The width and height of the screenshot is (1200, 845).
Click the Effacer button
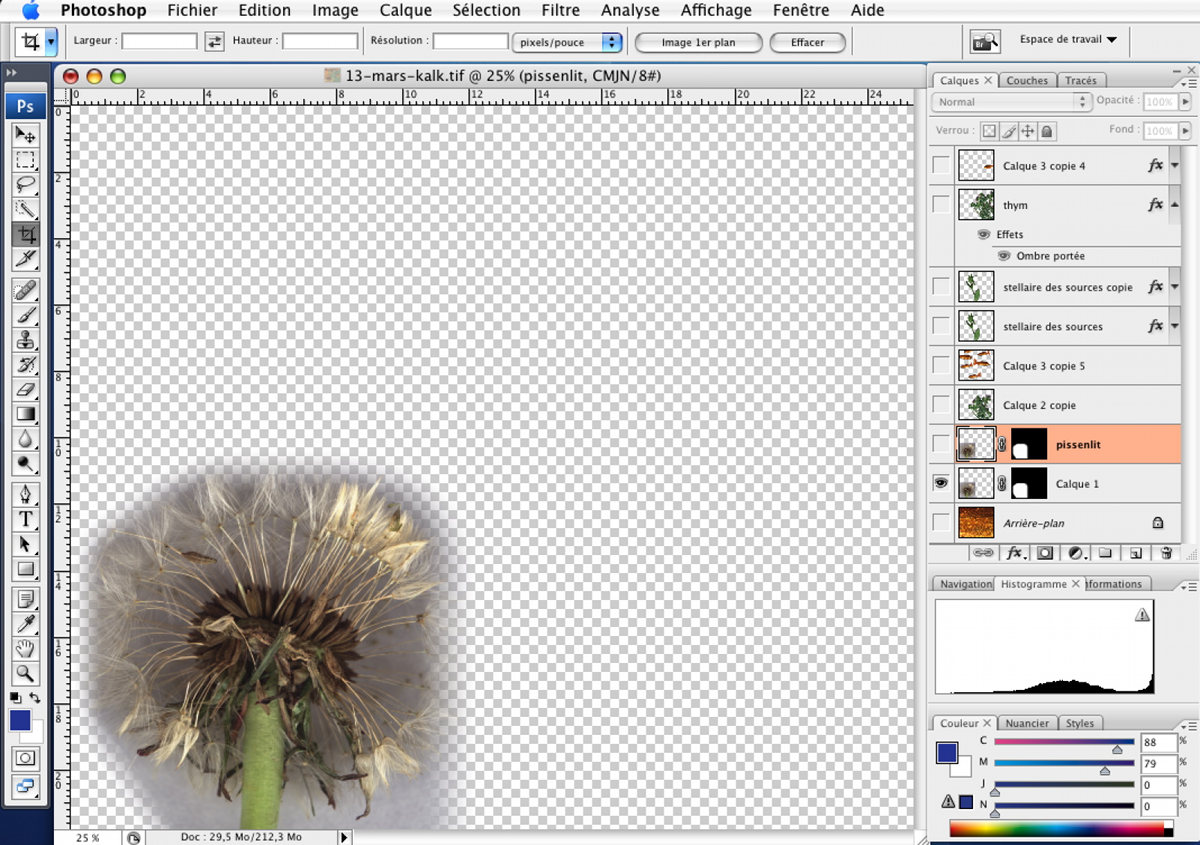(807, 43)
